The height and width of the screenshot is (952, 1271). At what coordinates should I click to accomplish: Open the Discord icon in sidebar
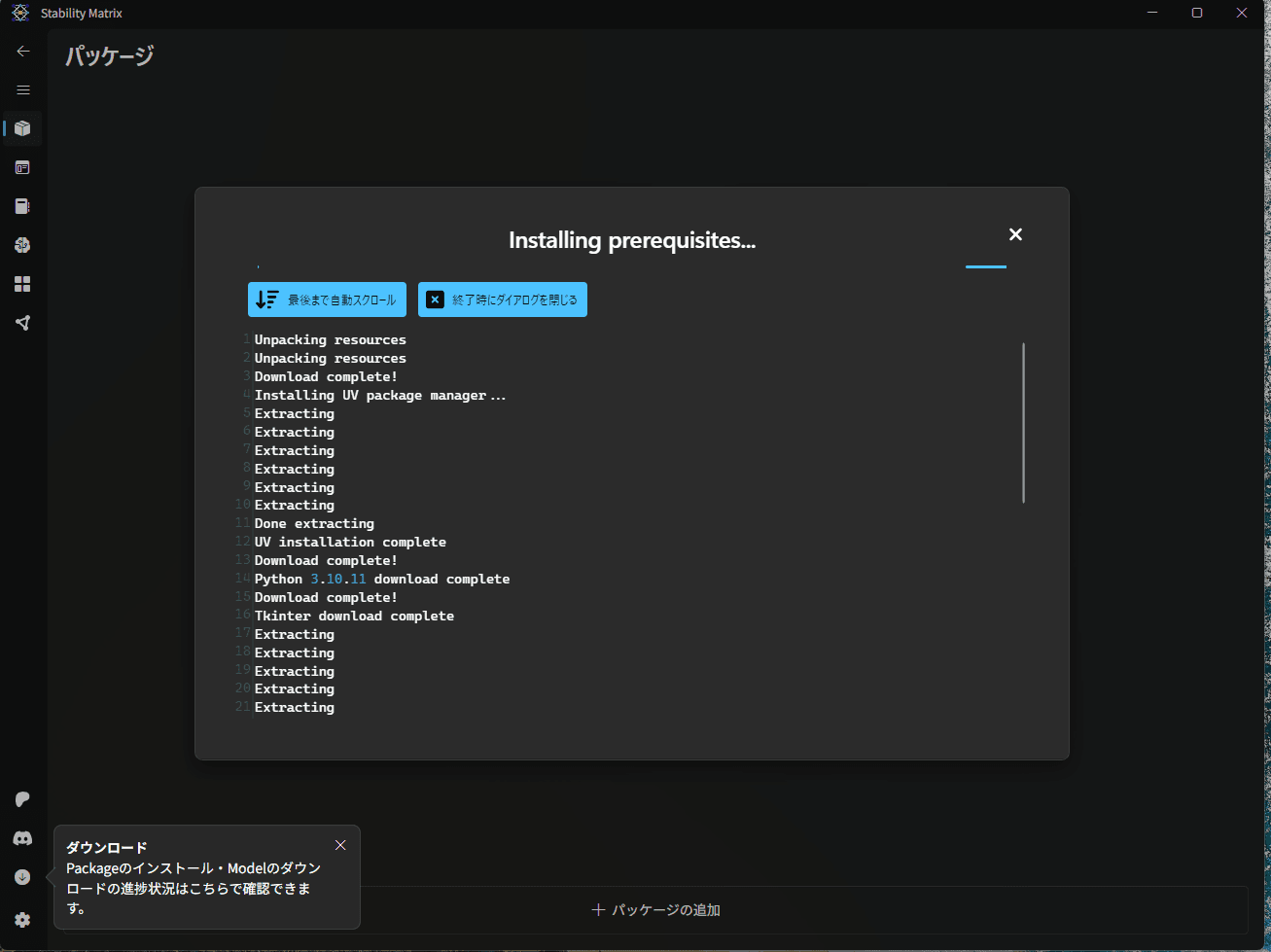(x=23, y=838)
